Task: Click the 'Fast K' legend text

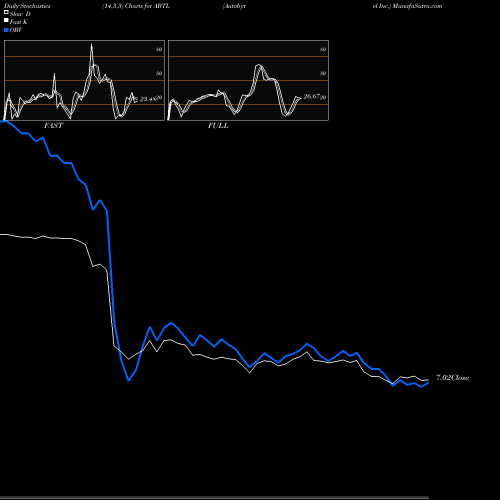Action: (19, 22)
